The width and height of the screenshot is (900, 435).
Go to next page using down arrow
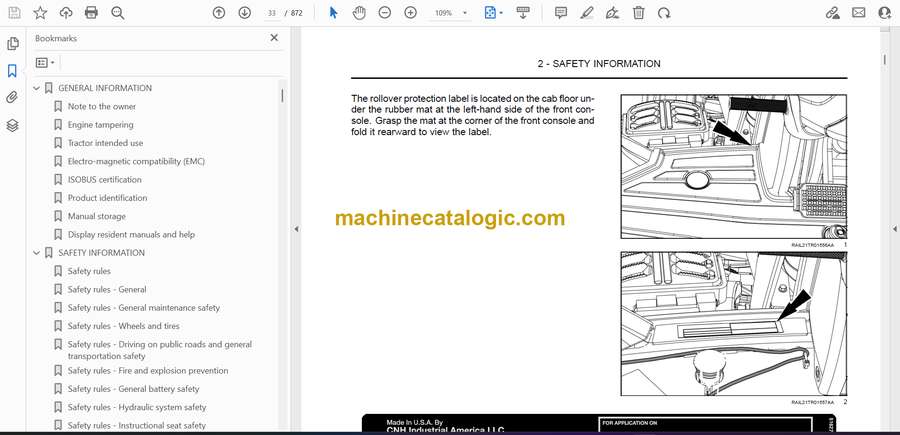coord(245,13)
